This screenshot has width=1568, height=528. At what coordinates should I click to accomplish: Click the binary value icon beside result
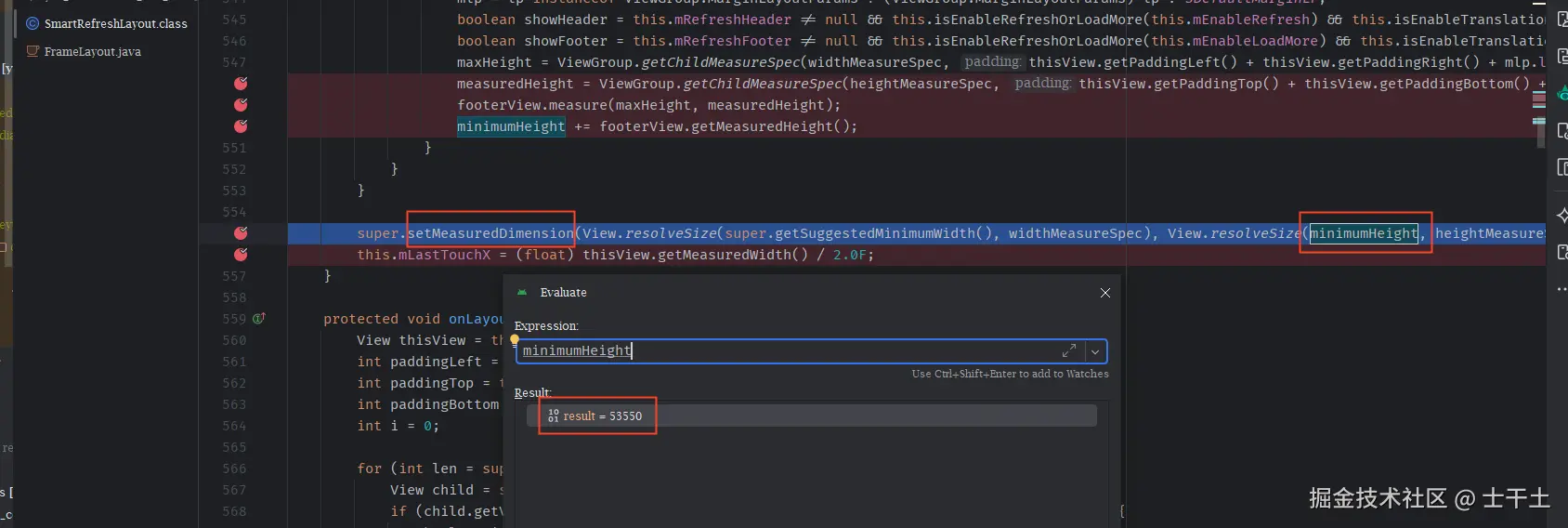point(554,416)
